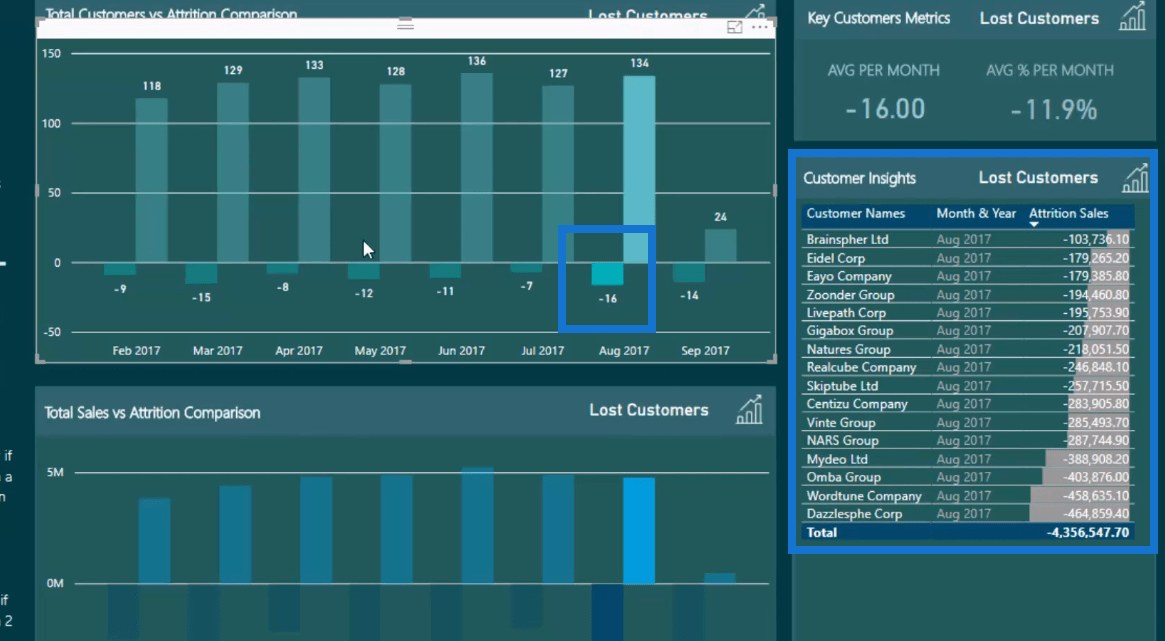Select the Brainspher Ltd row

(x=967, y=239)
